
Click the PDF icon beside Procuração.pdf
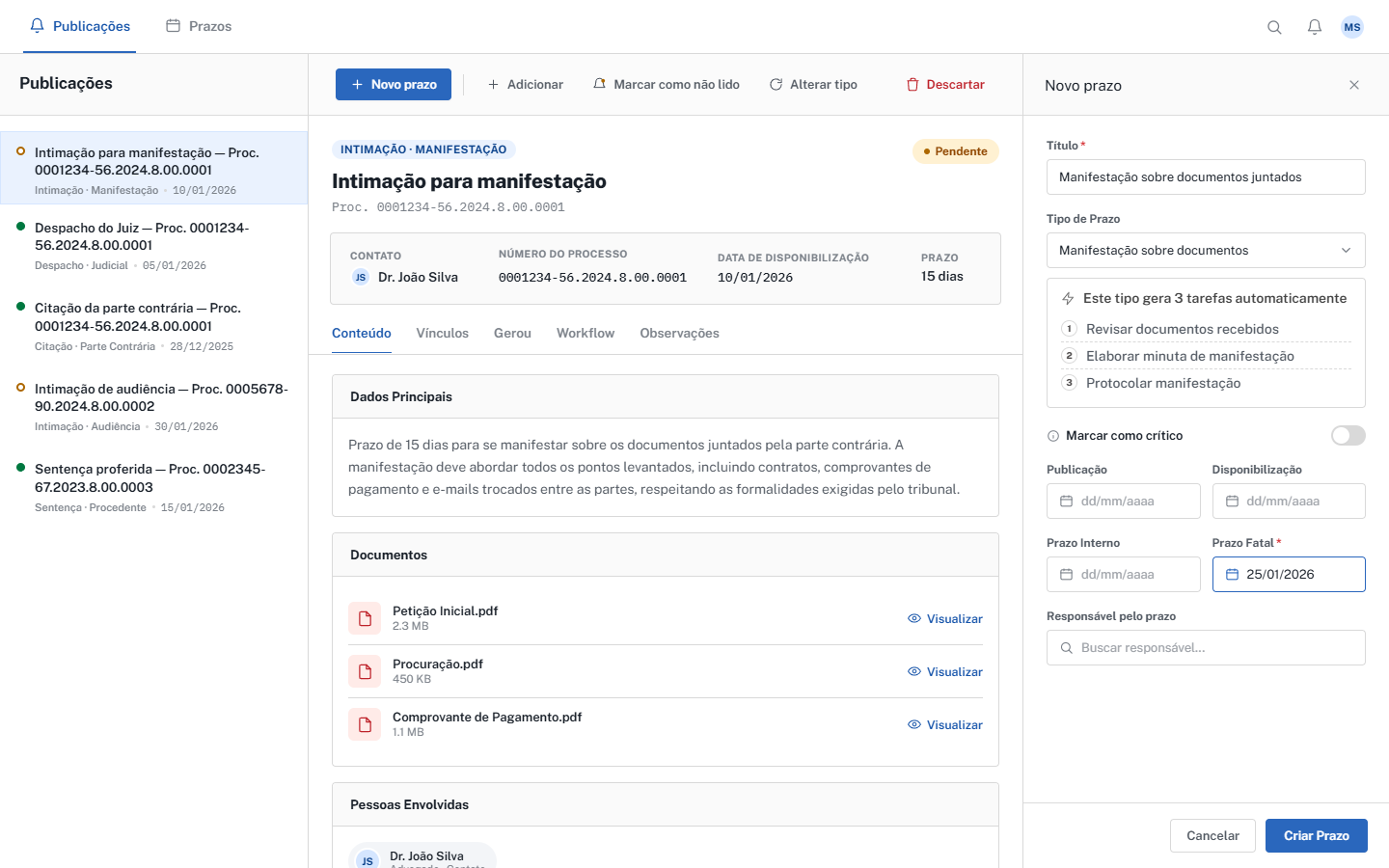pos(365,671)
